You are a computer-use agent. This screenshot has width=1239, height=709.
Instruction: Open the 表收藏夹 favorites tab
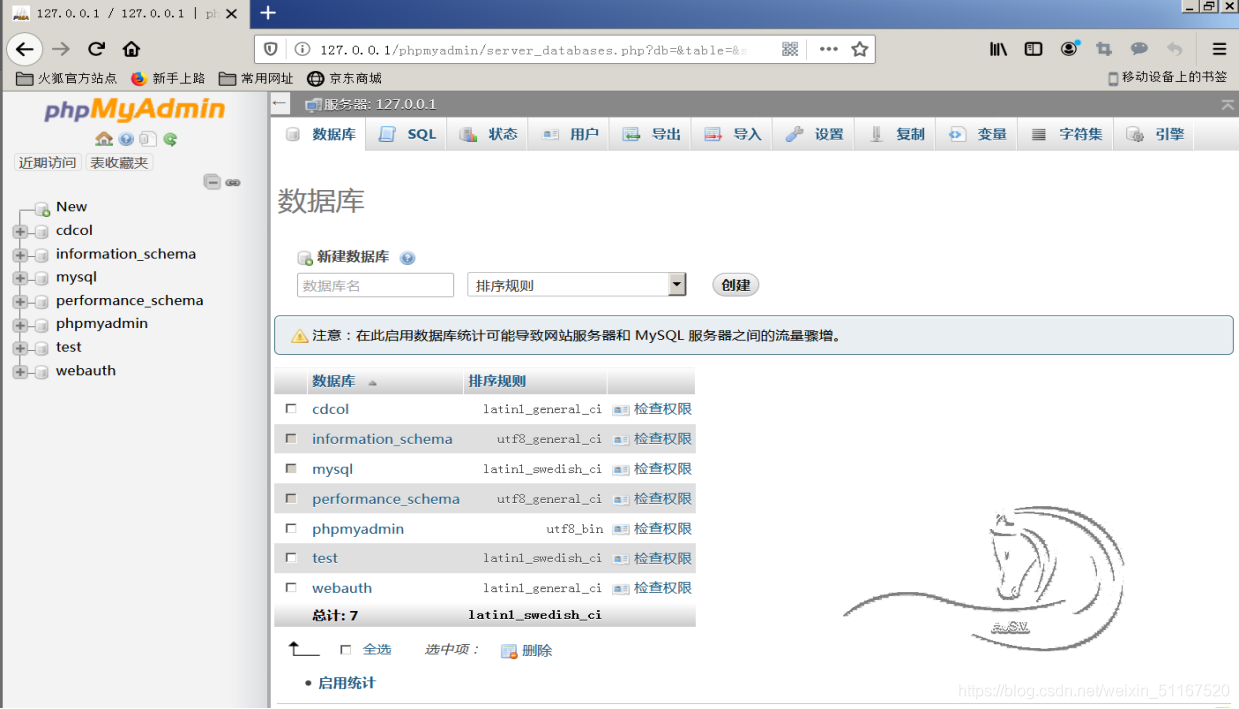(x=119, y=162)
